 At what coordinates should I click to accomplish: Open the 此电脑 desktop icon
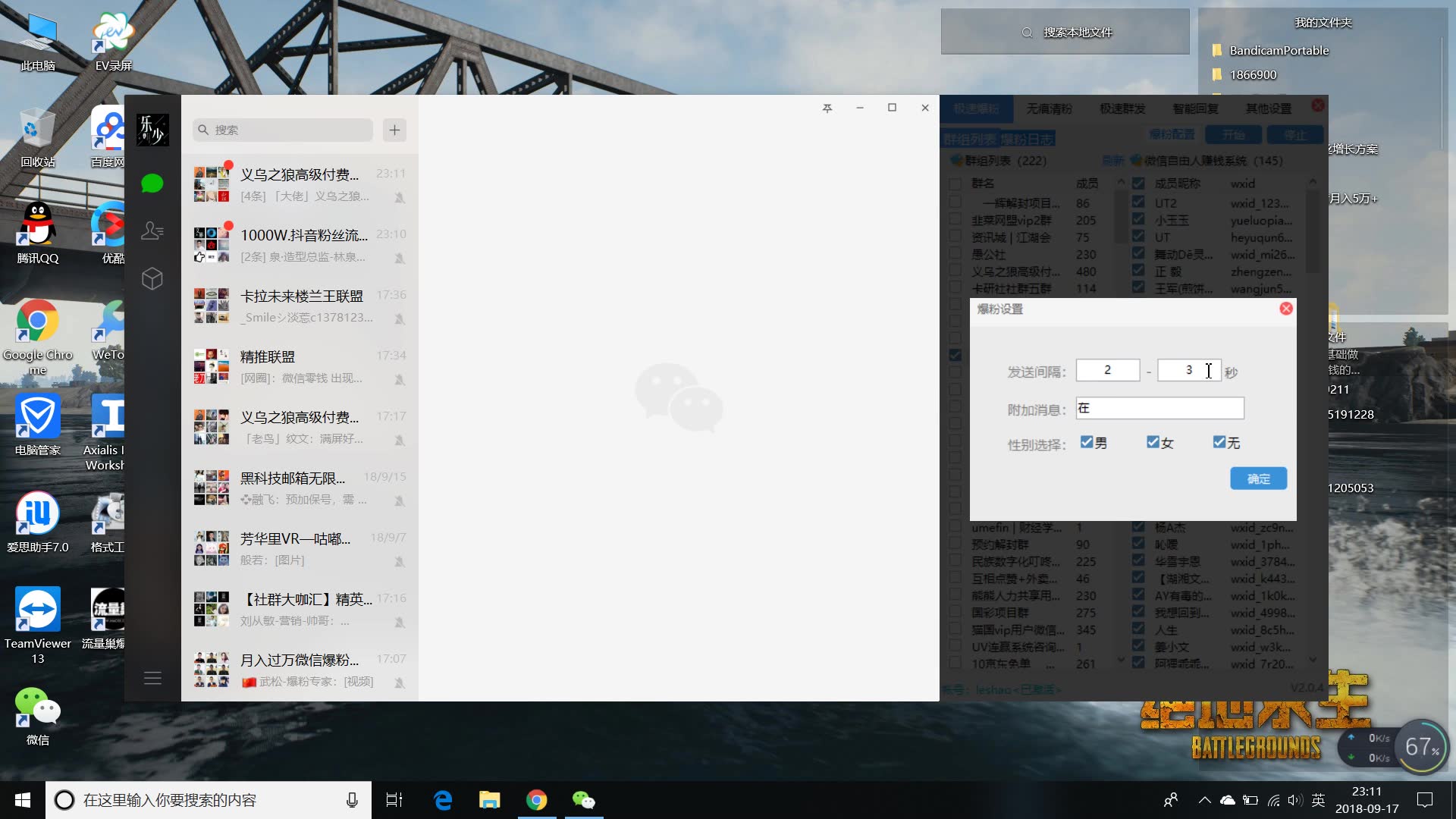point(38,42)
